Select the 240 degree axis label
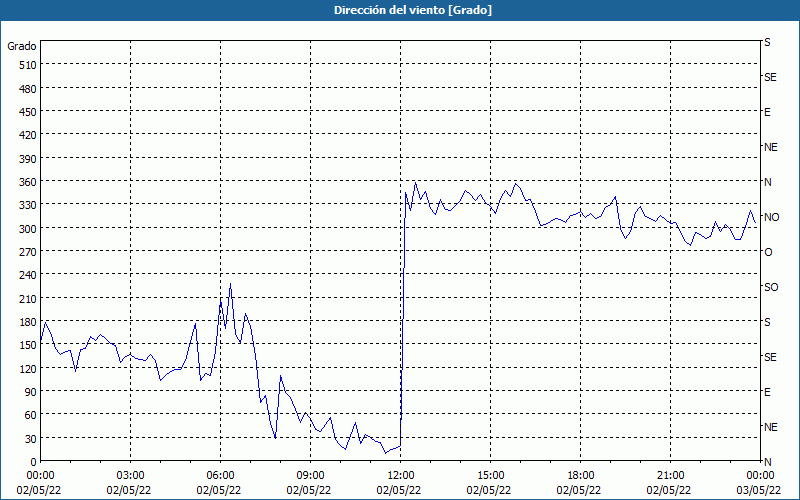The image size is (800, 500). [x=29, y=276]
